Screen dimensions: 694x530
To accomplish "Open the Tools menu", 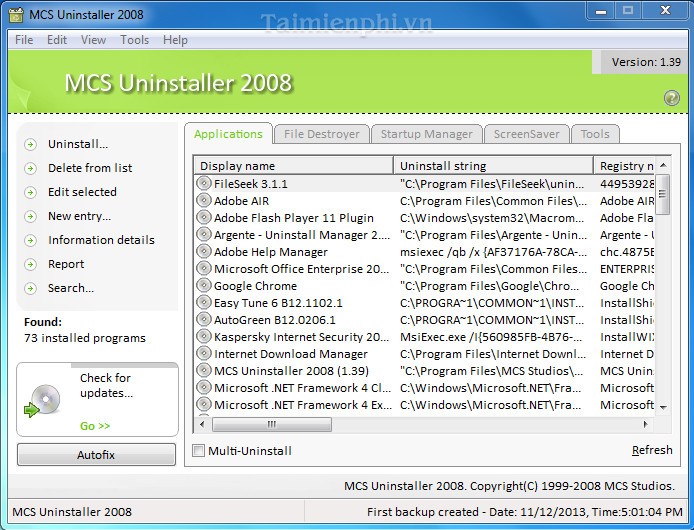I will 135,40.
